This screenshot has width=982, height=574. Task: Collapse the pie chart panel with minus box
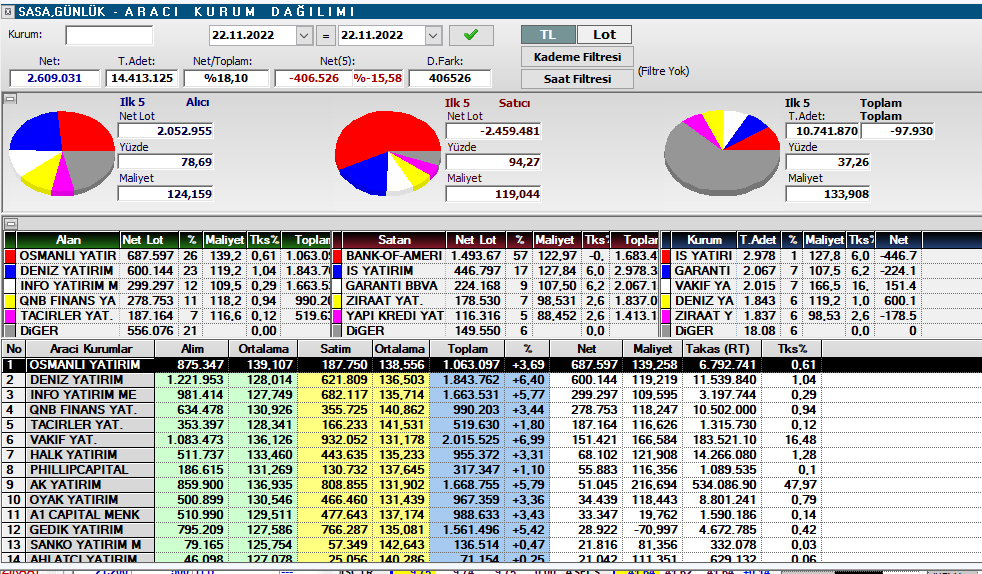[x=9, y=98]
